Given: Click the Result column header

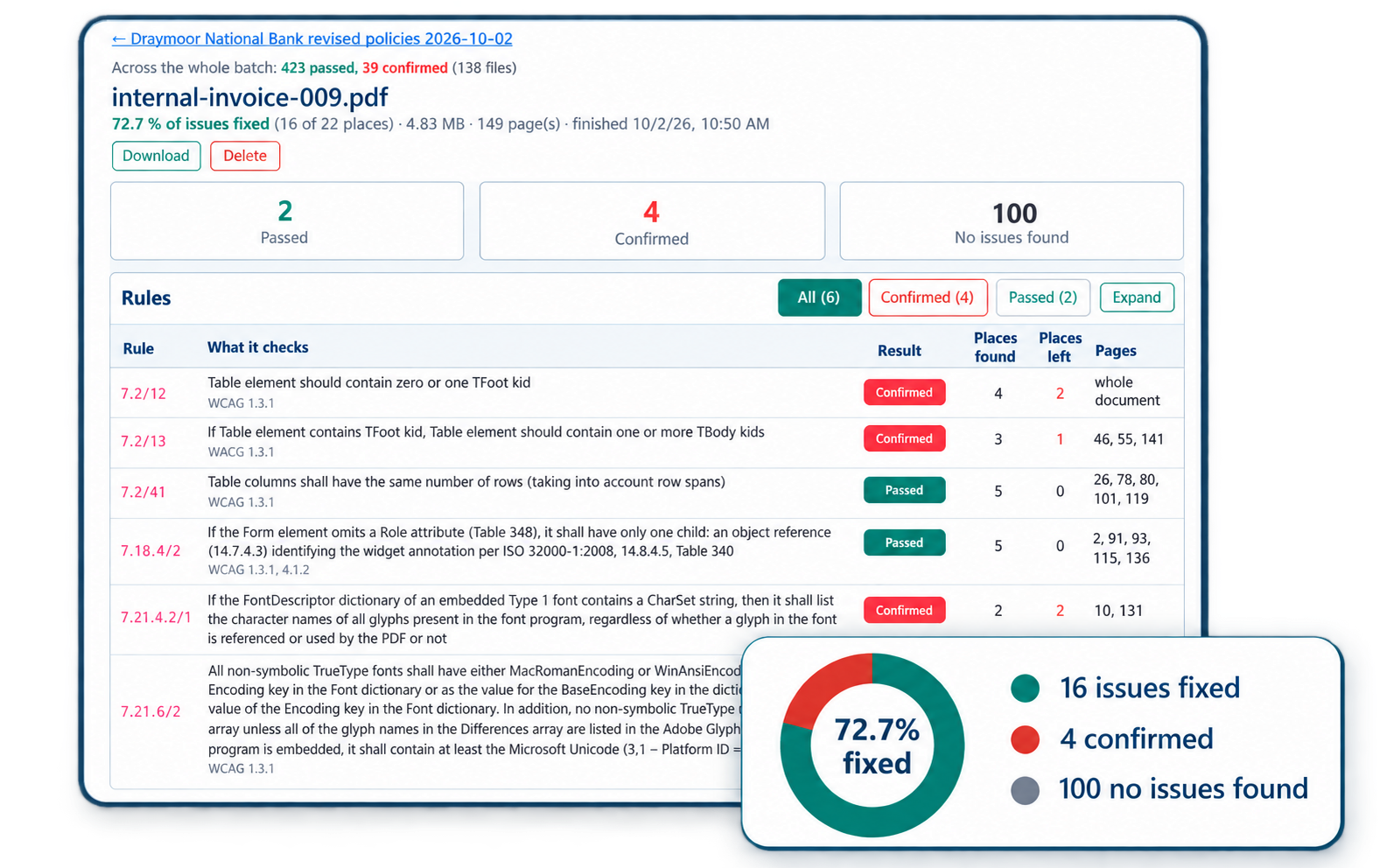Looking at the screenshot, I should click(x=900, y=350).
